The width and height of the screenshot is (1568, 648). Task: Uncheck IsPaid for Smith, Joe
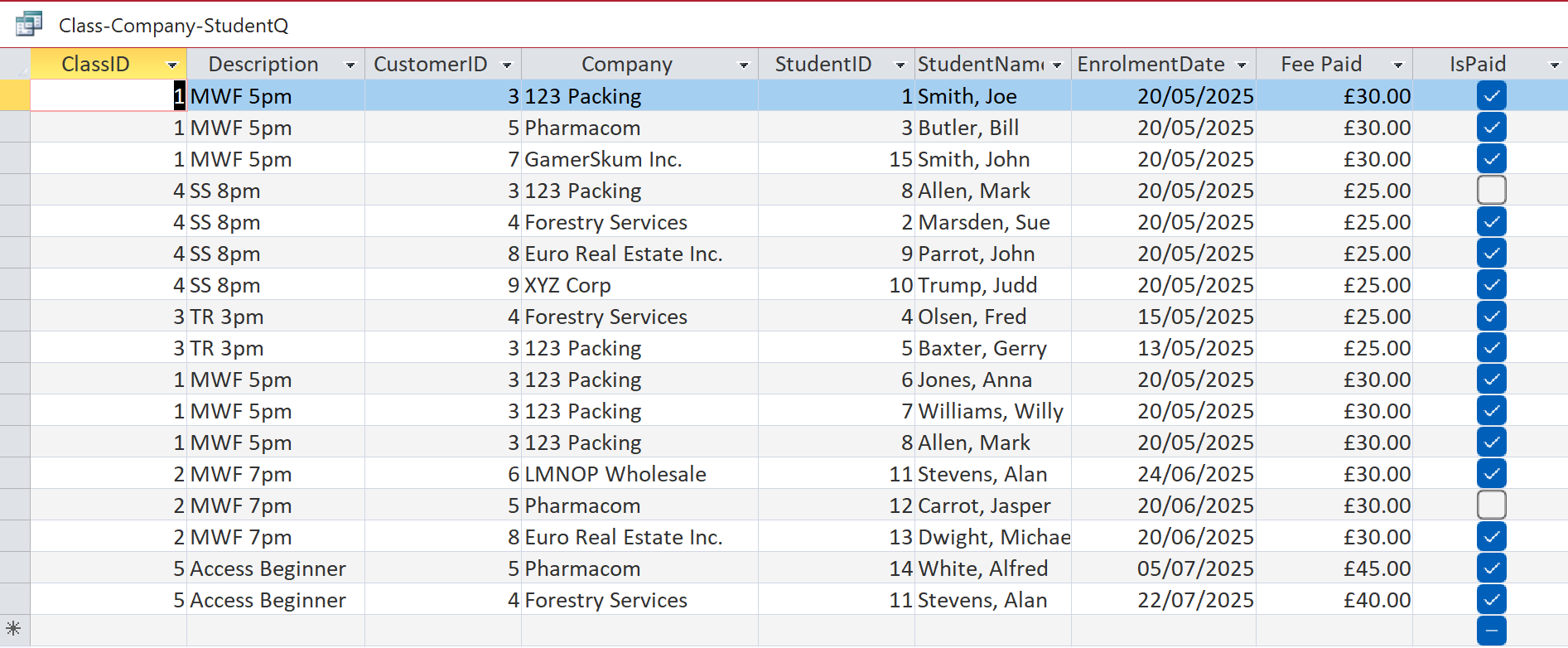pyautogui.click(x=1491, y=96)
